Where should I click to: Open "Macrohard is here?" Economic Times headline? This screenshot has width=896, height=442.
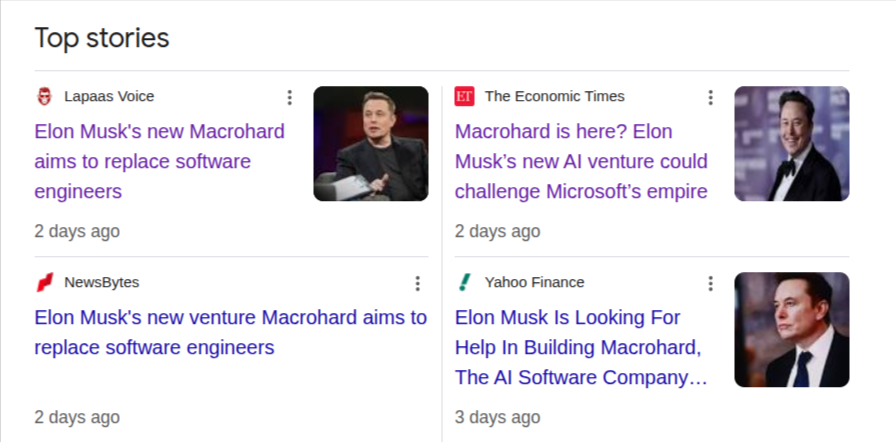(x=581, y=161)
